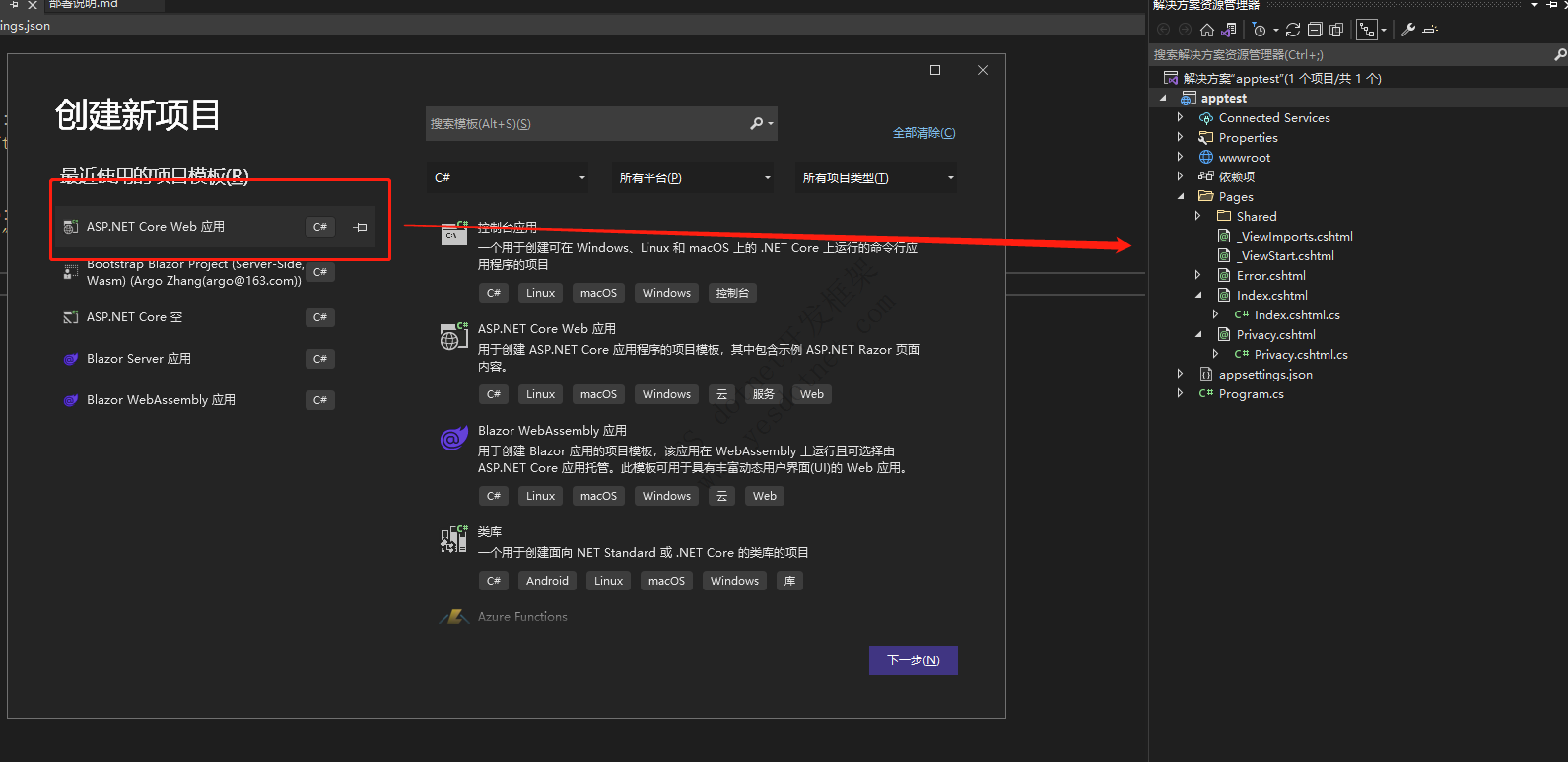
Task: Open the 所有平台 platform dropdown
Action: pos(694,177)
